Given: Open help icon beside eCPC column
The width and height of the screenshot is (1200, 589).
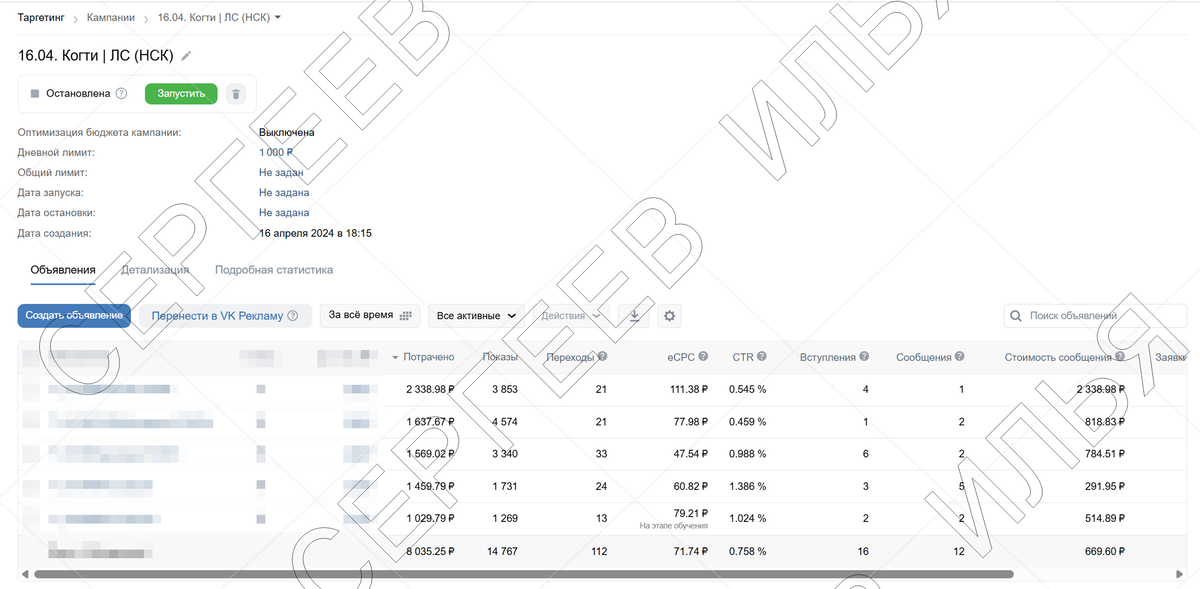Looking at the screenshot, I should point(703,357).
